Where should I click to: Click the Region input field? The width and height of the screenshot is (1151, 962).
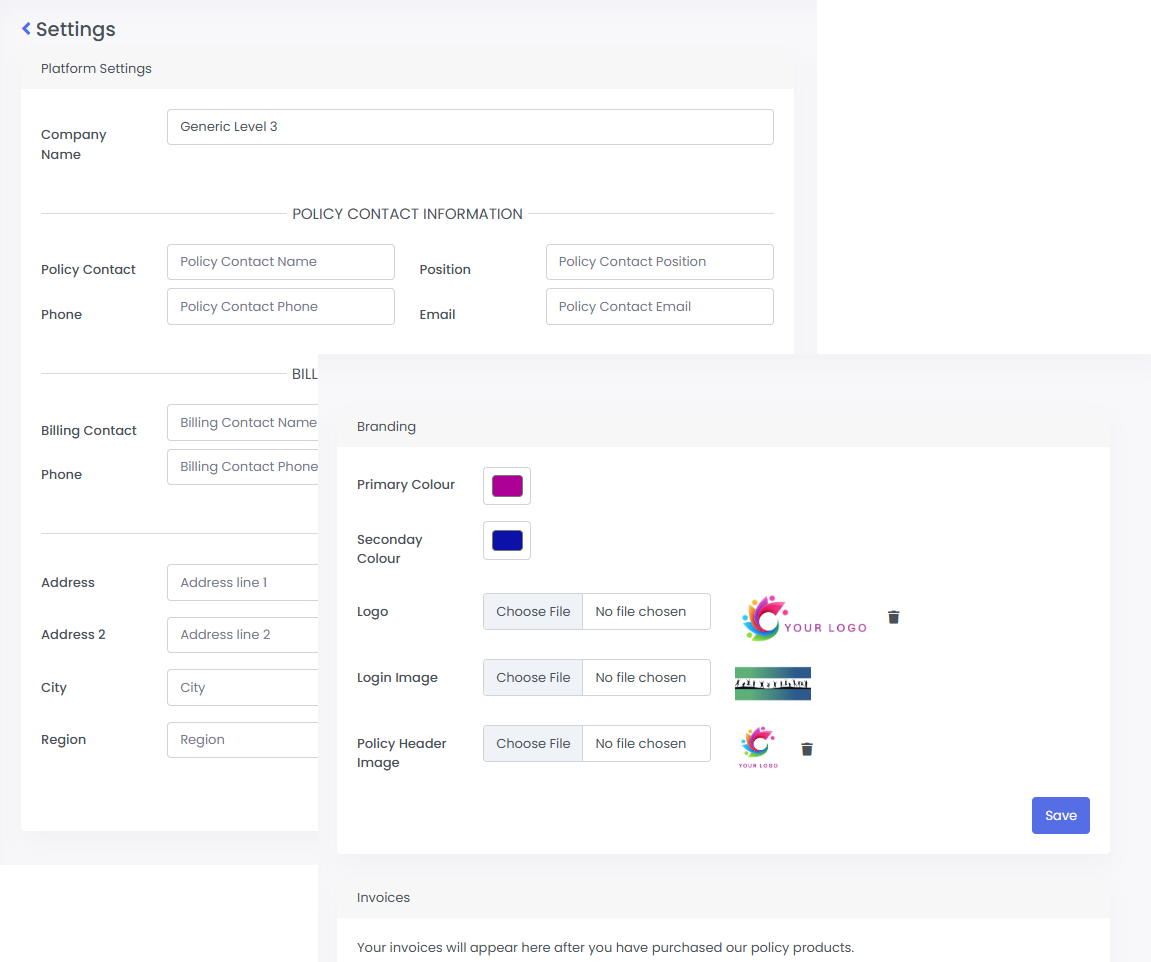coord(243,740)
